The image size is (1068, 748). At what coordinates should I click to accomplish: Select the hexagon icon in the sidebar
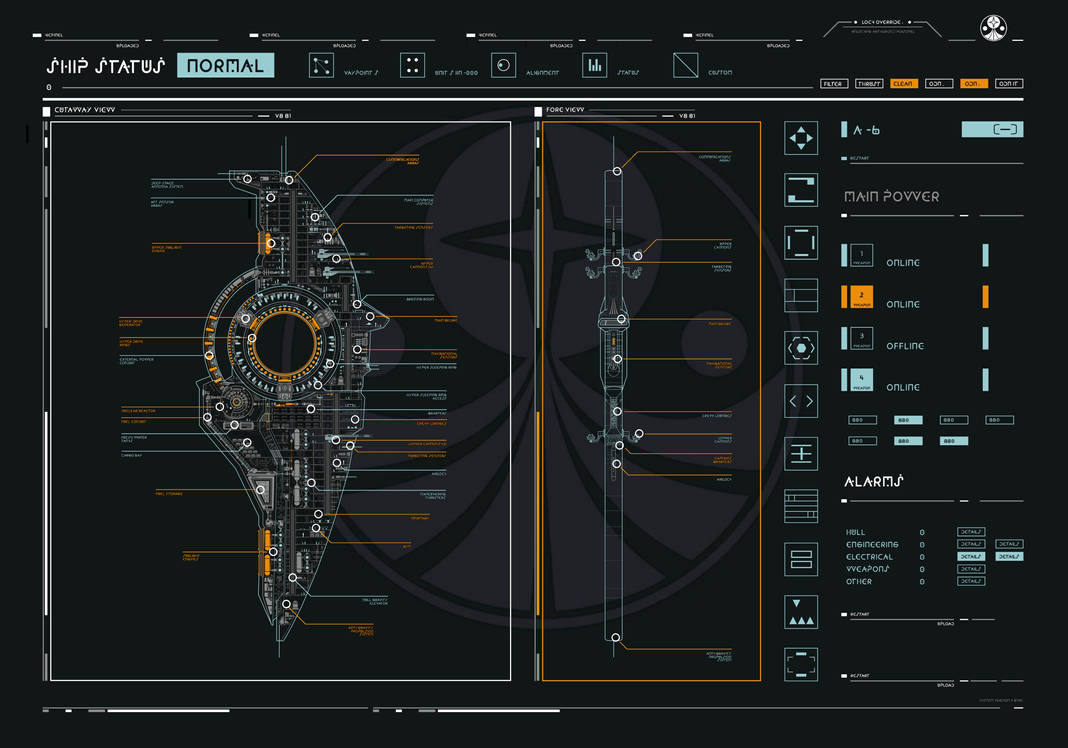click(x=801, y=348)
